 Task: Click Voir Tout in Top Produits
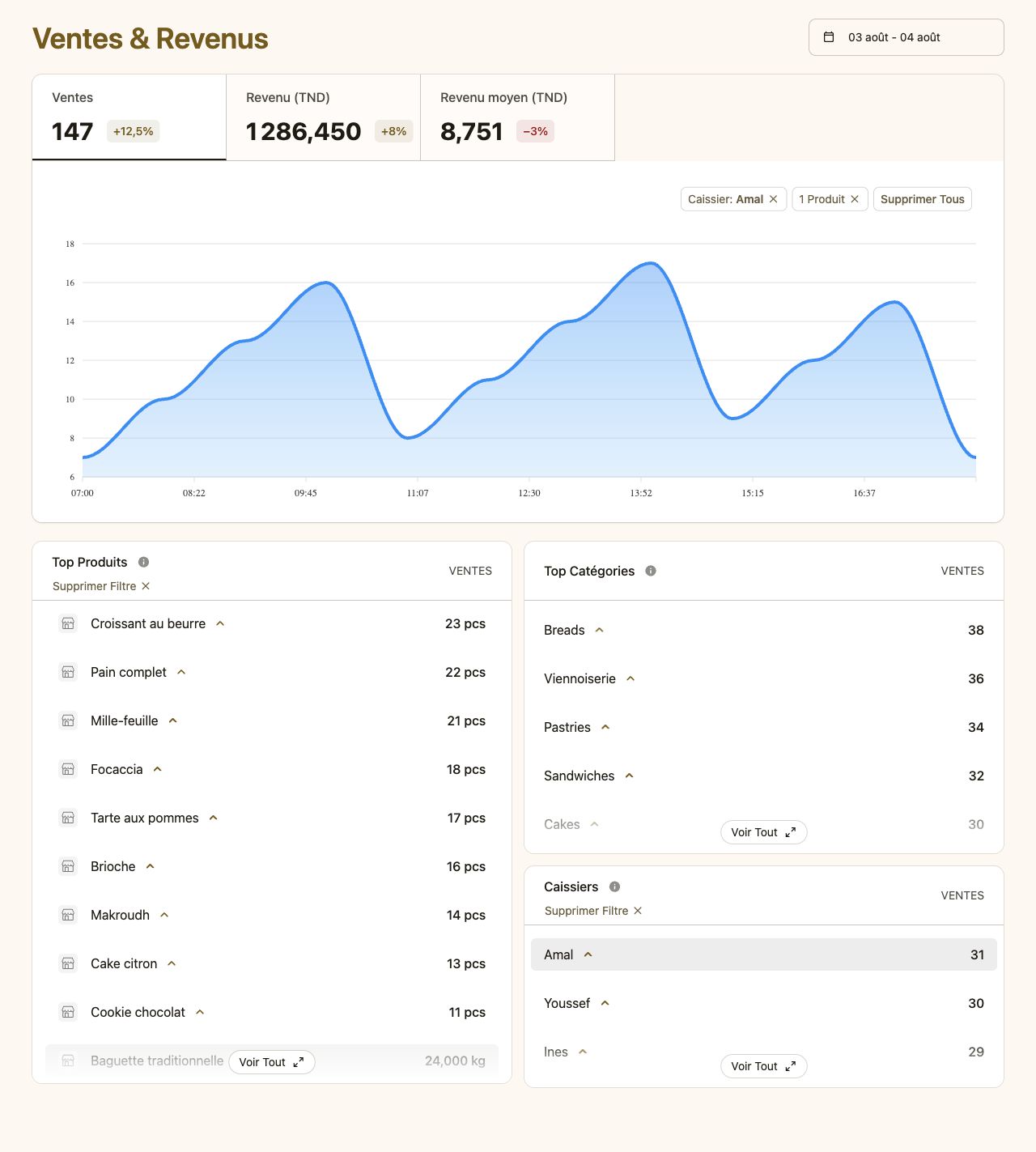point(272,1062)
